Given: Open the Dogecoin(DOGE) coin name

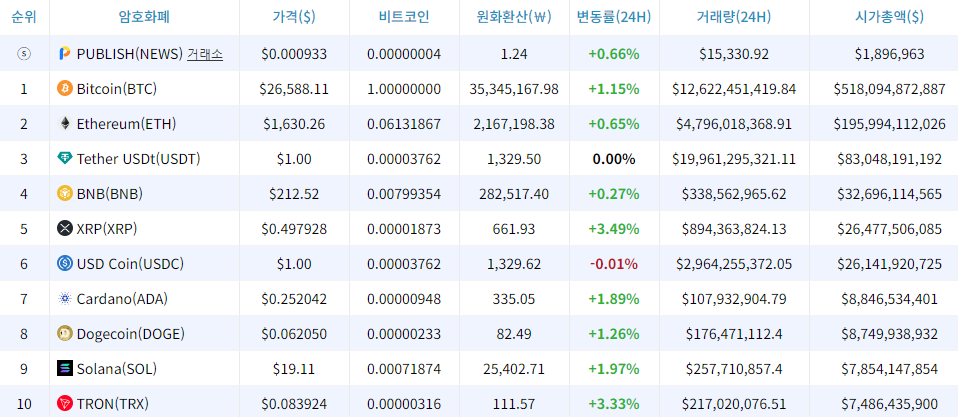Looking at the screenshot, I should point(131,334).
